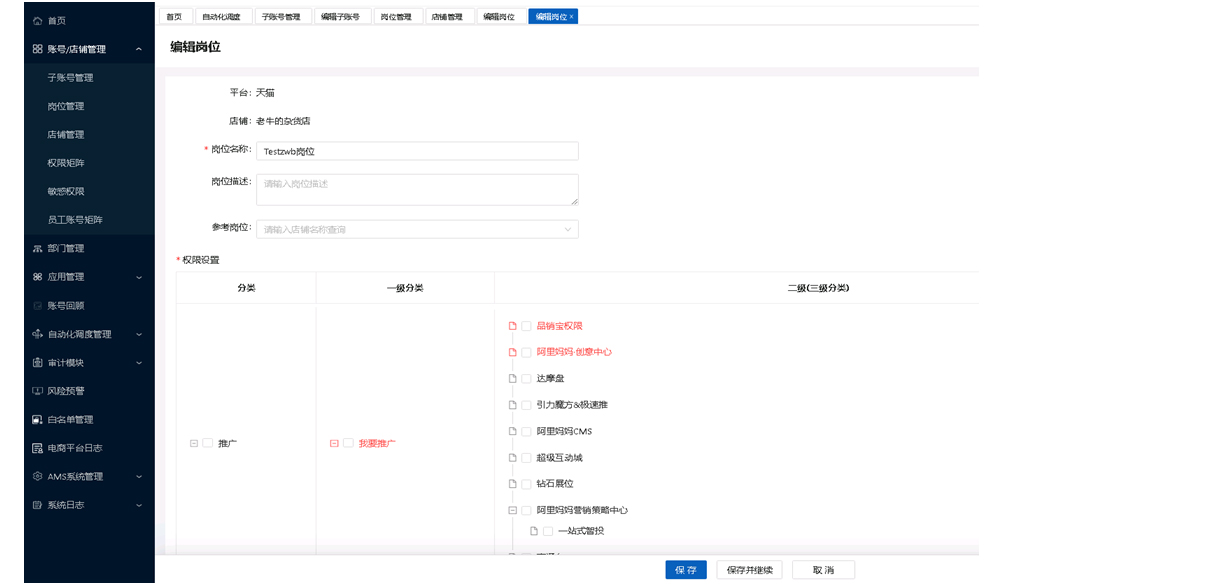The height and width of the screenshot is (585, 1205).
Task: Click the 岗位描述 text area
Action: [x=417, y=189]
